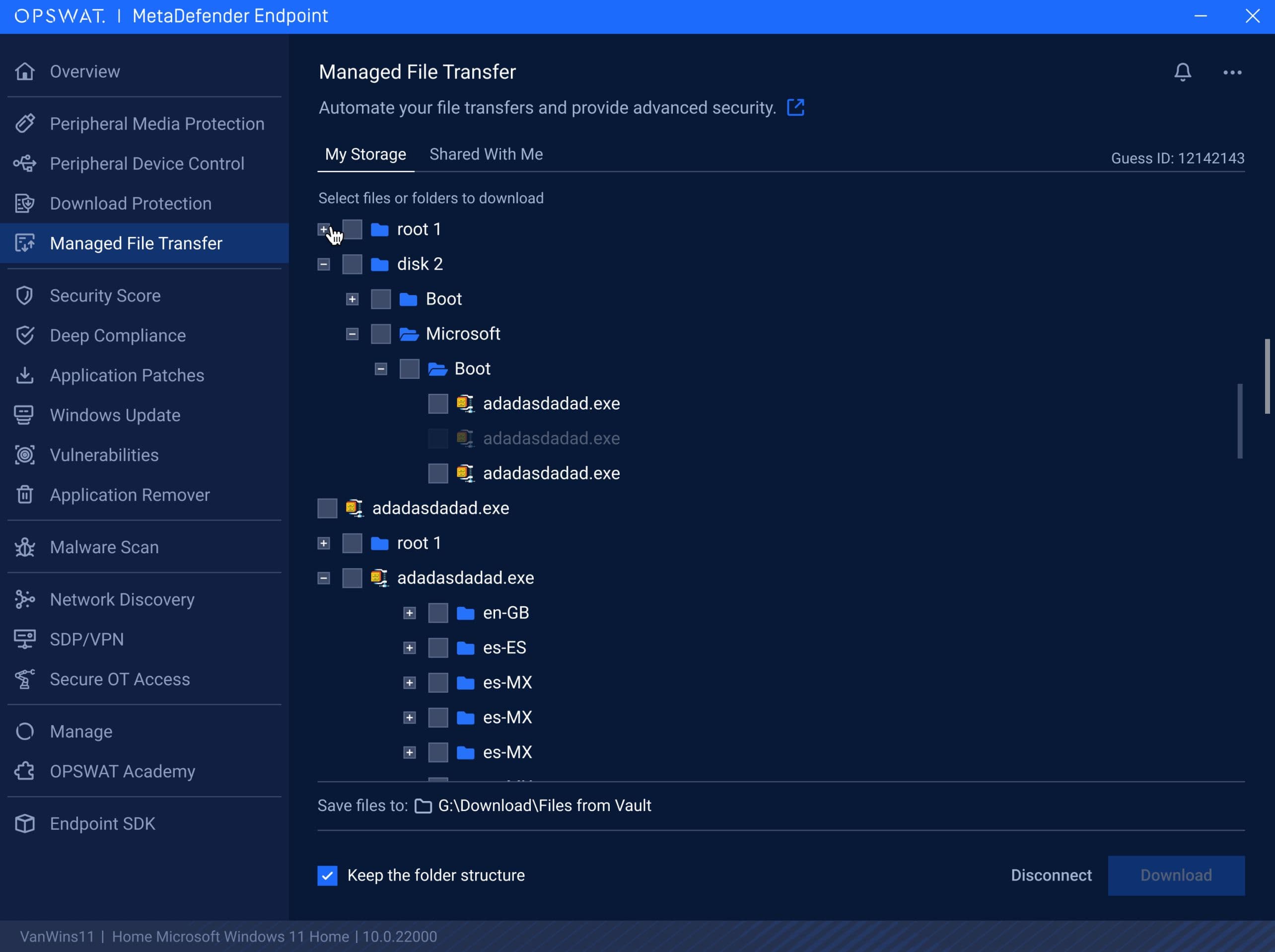This screenshot has height=952, width=1275.
Task: Minimize the MetaDefender Endpoint window
Action: point(1201,16)
